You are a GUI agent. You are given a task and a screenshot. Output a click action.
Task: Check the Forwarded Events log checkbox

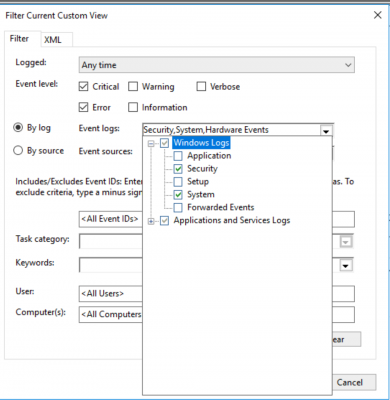pos(178,208)
